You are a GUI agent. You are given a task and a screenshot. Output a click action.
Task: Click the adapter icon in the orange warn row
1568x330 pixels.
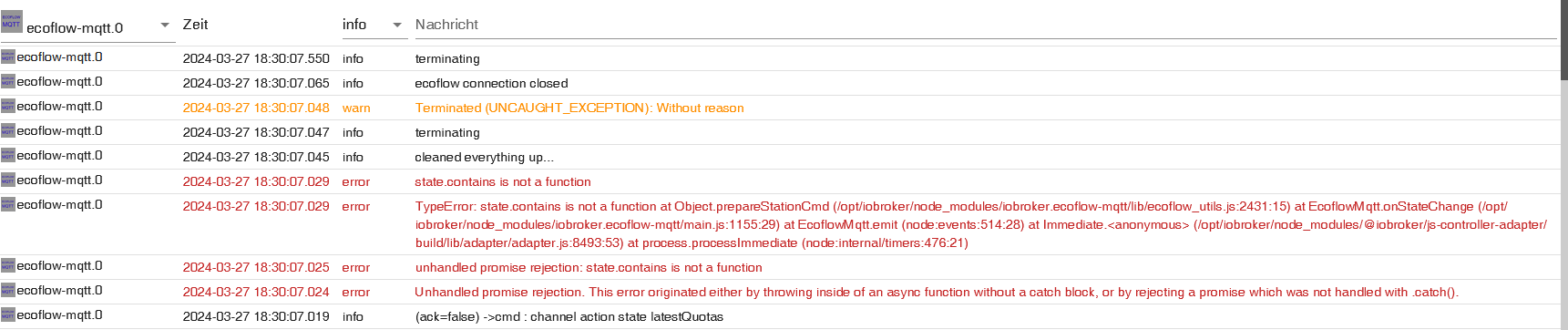(x=7, y=106)
